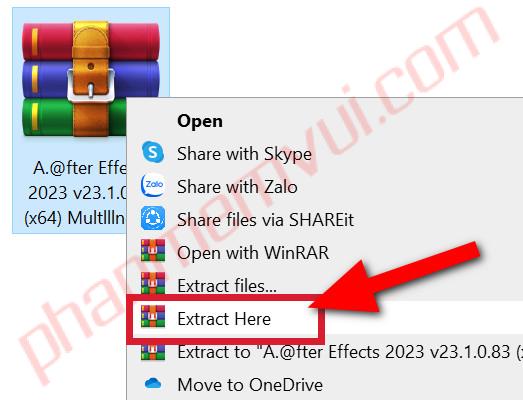The height and width of the screenshot is (400, 523).
Task: Click the OneDrive cloud icon
Action: click(153, 384)
